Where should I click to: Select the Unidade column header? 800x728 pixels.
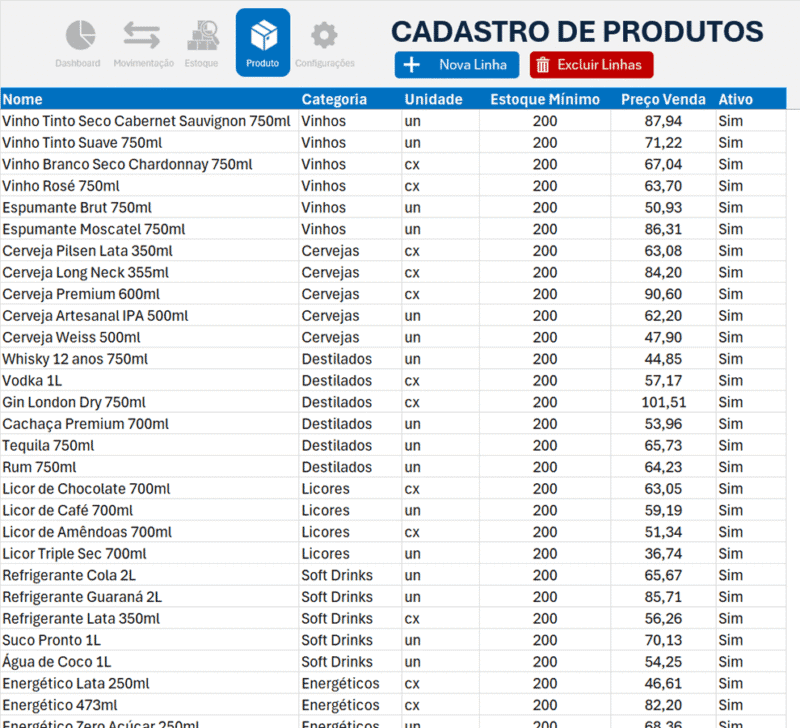(x=440, y=99)
